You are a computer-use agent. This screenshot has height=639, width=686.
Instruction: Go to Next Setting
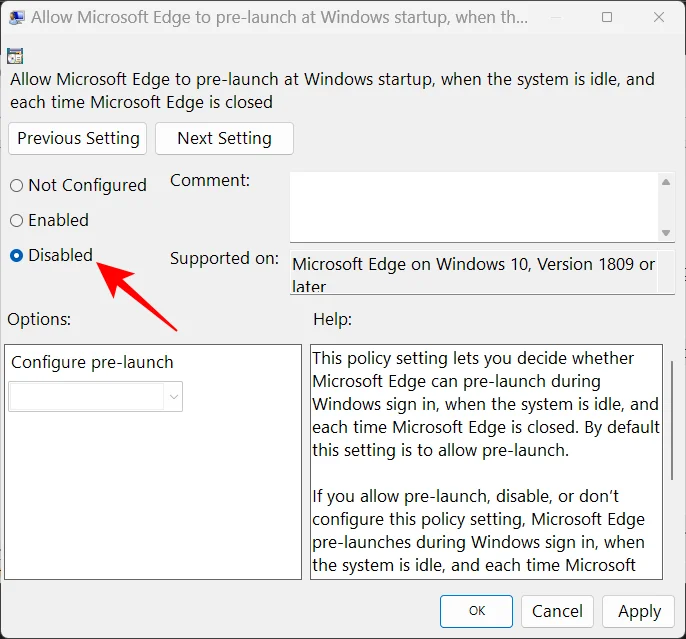224,138
